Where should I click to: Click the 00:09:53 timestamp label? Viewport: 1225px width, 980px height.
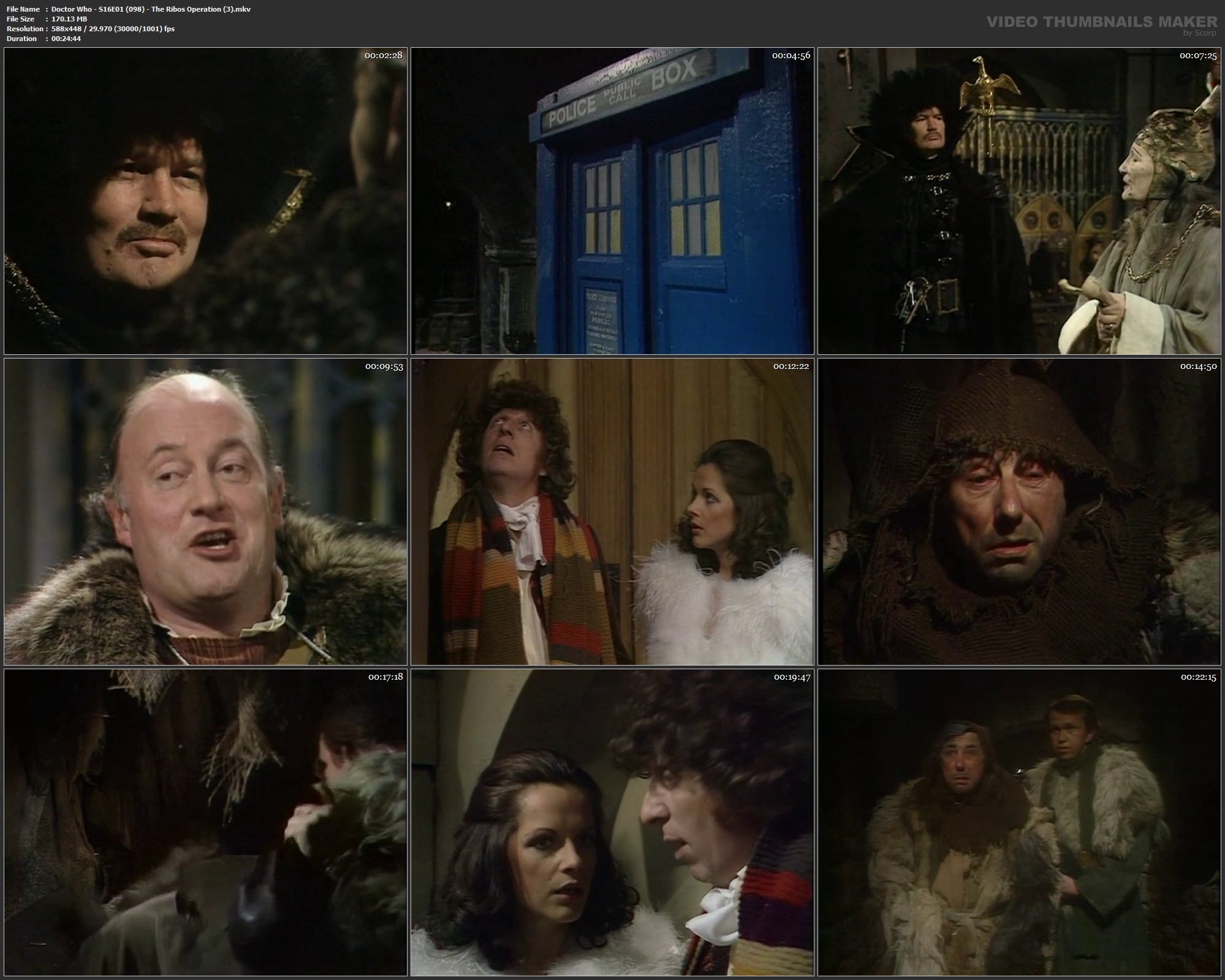(384, 367)
